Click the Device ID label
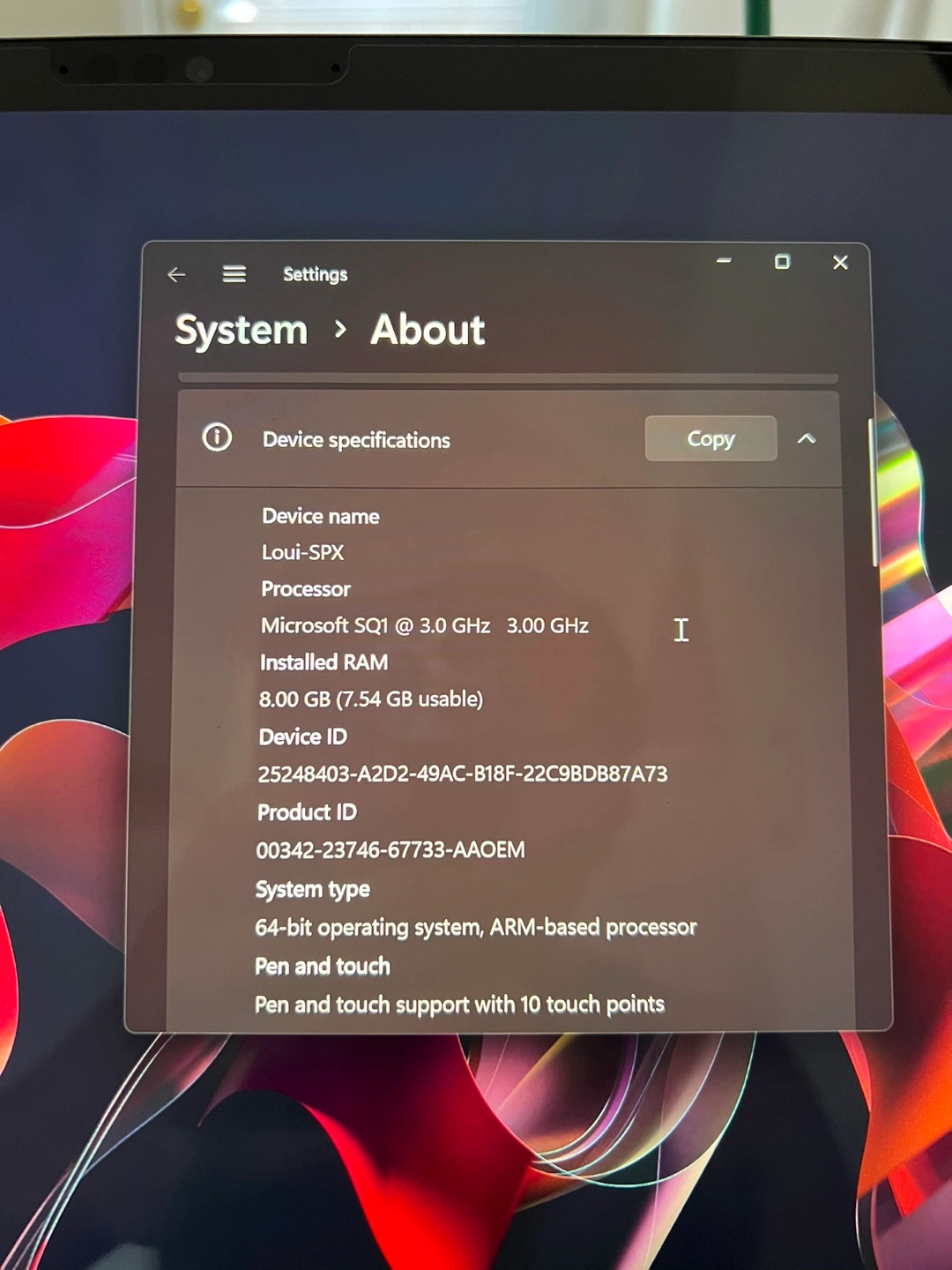952x1270 pixels. pos(303,736)
